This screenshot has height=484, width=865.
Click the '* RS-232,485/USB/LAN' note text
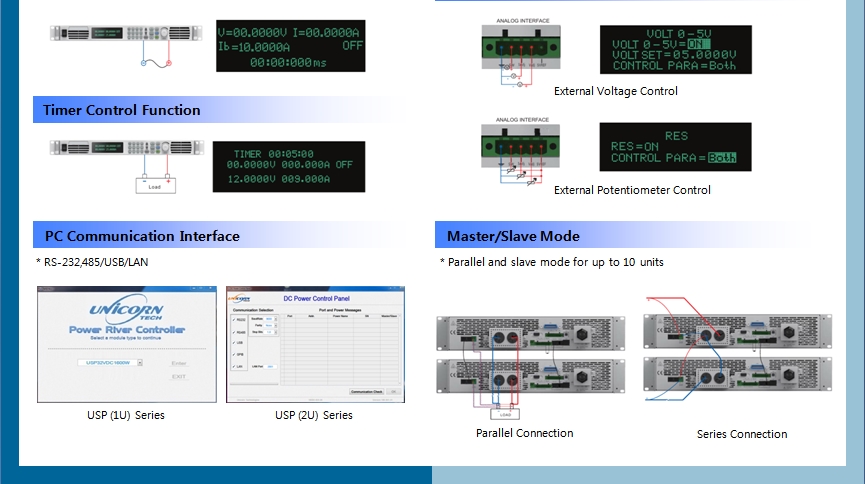tap(92, 262)
